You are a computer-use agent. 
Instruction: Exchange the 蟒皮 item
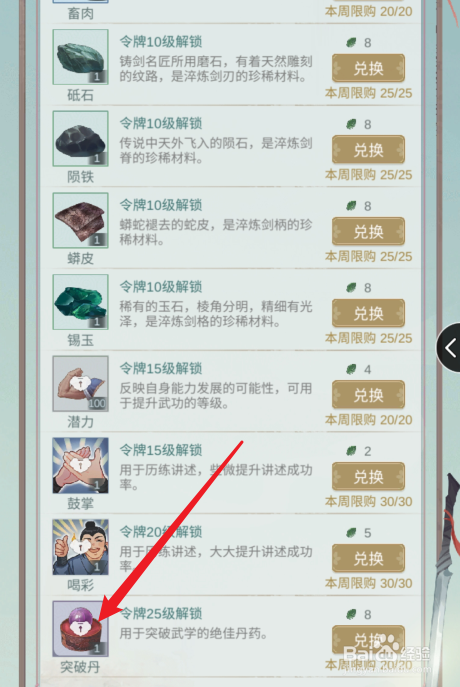tap(368, 231)
